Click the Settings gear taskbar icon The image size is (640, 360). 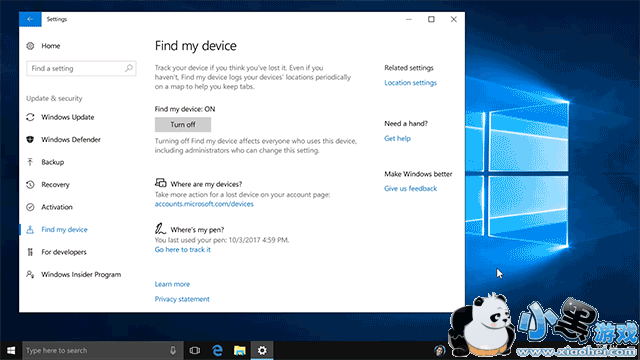pyautogui.click(x=262, y=350)
